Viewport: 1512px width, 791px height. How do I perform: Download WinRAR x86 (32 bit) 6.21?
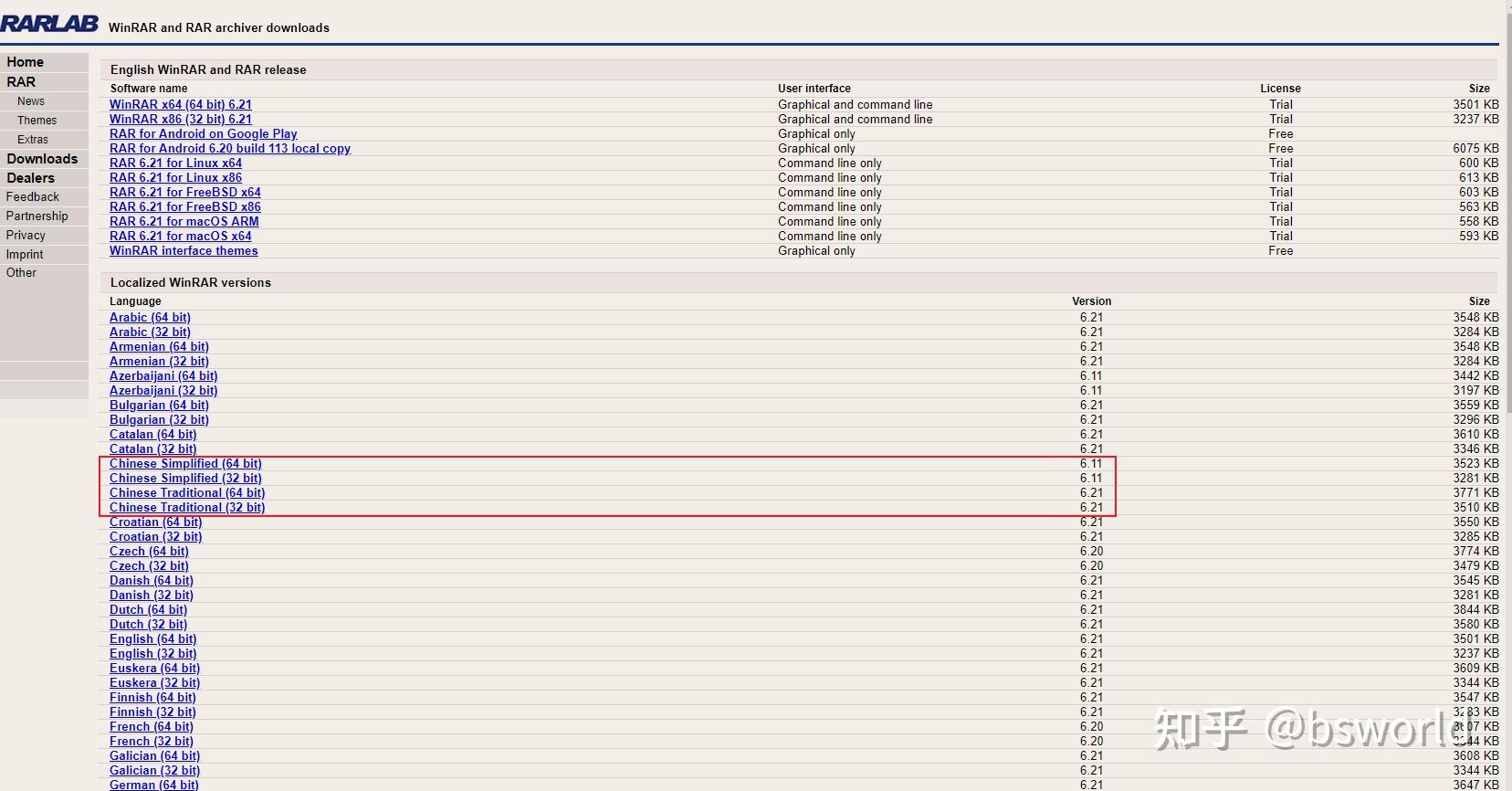point(181,120)
